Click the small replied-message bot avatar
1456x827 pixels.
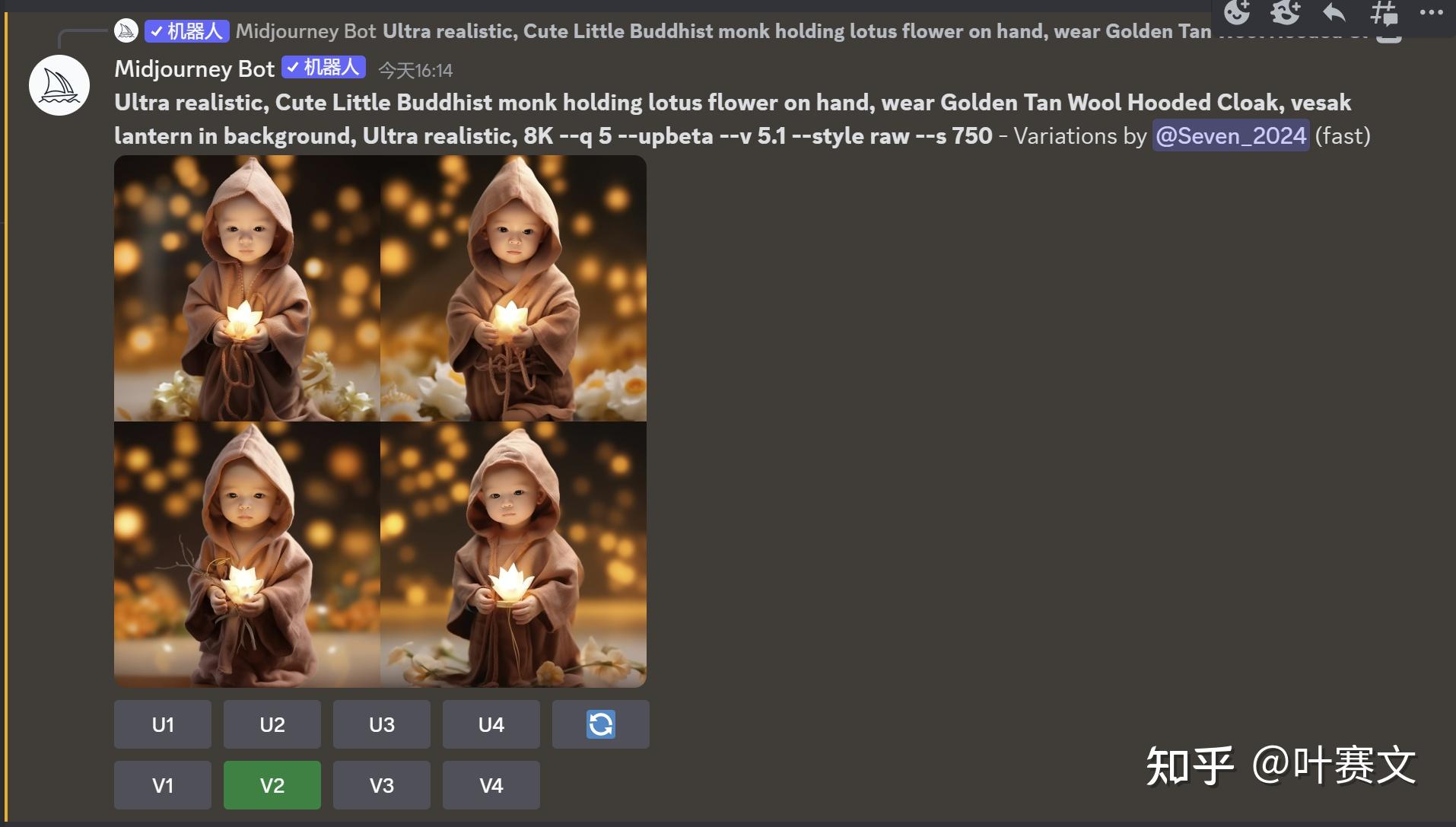[126, 31]
